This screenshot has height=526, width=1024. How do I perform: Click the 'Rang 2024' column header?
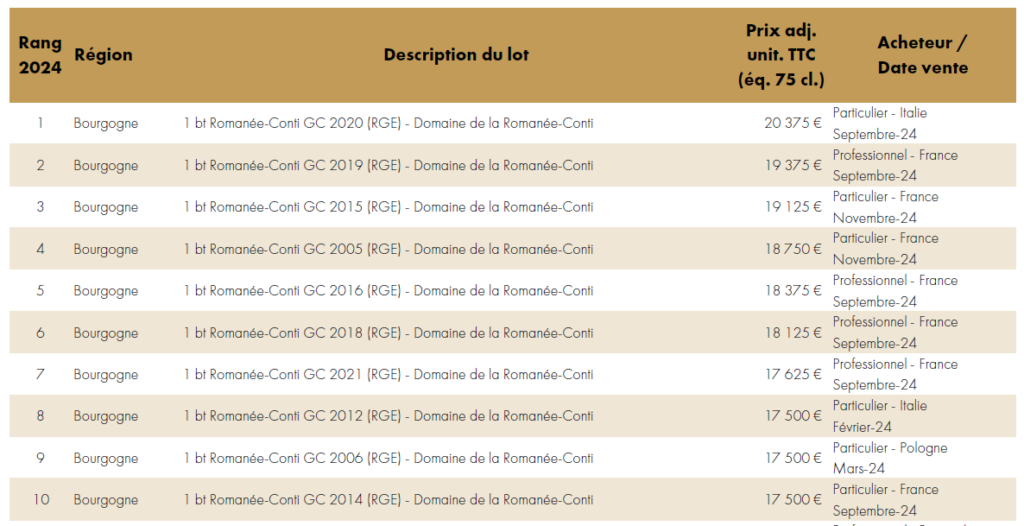click(x=40, y=55)
